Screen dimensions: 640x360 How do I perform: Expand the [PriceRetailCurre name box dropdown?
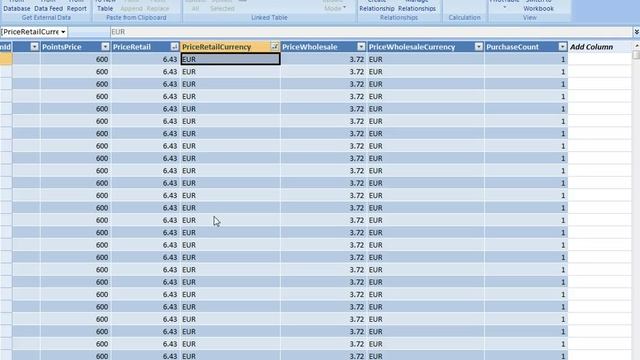(63, 32)
